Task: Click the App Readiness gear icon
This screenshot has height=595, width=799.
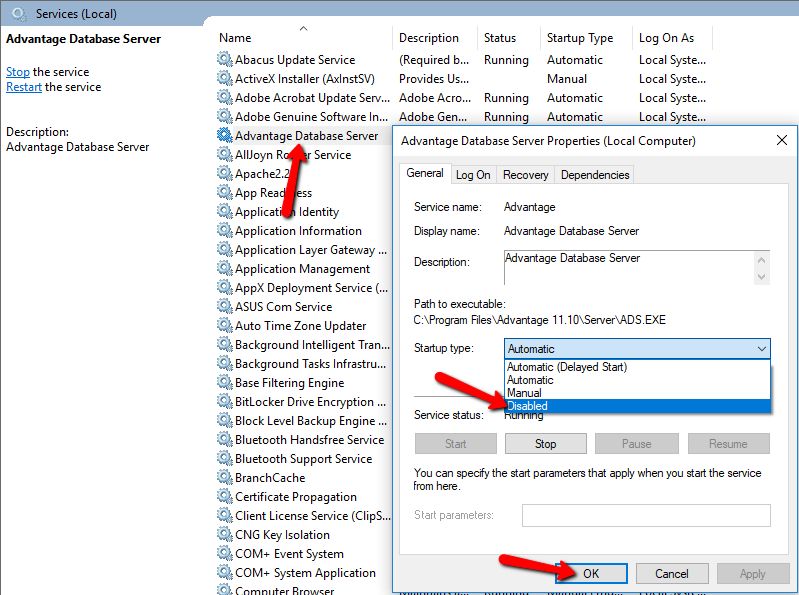Action: pyautogui.click(x=224, y=192)
